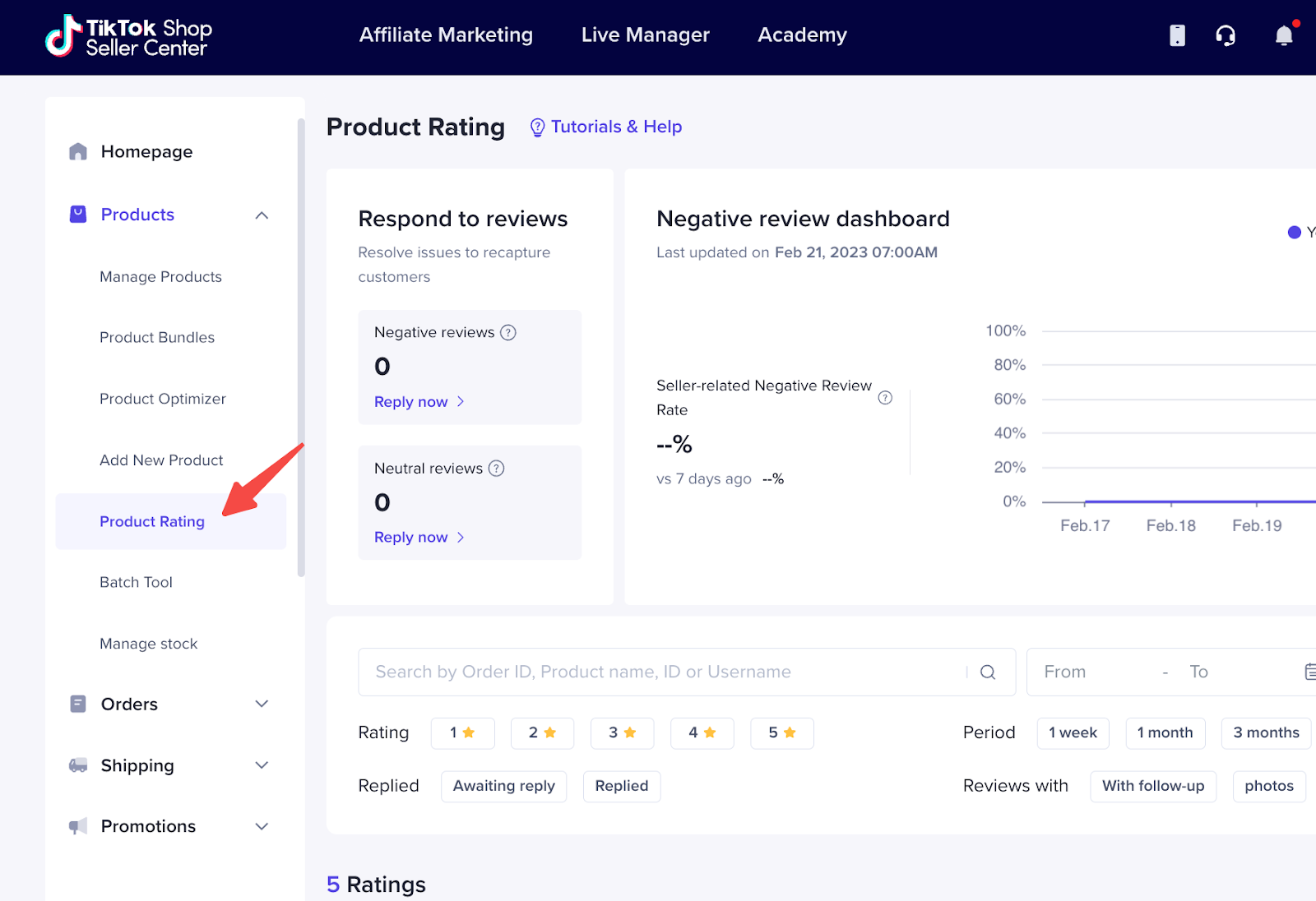Expand the Shipping section
The image size is (1316, 901).
pyautogui.click(x=262, y=765)
